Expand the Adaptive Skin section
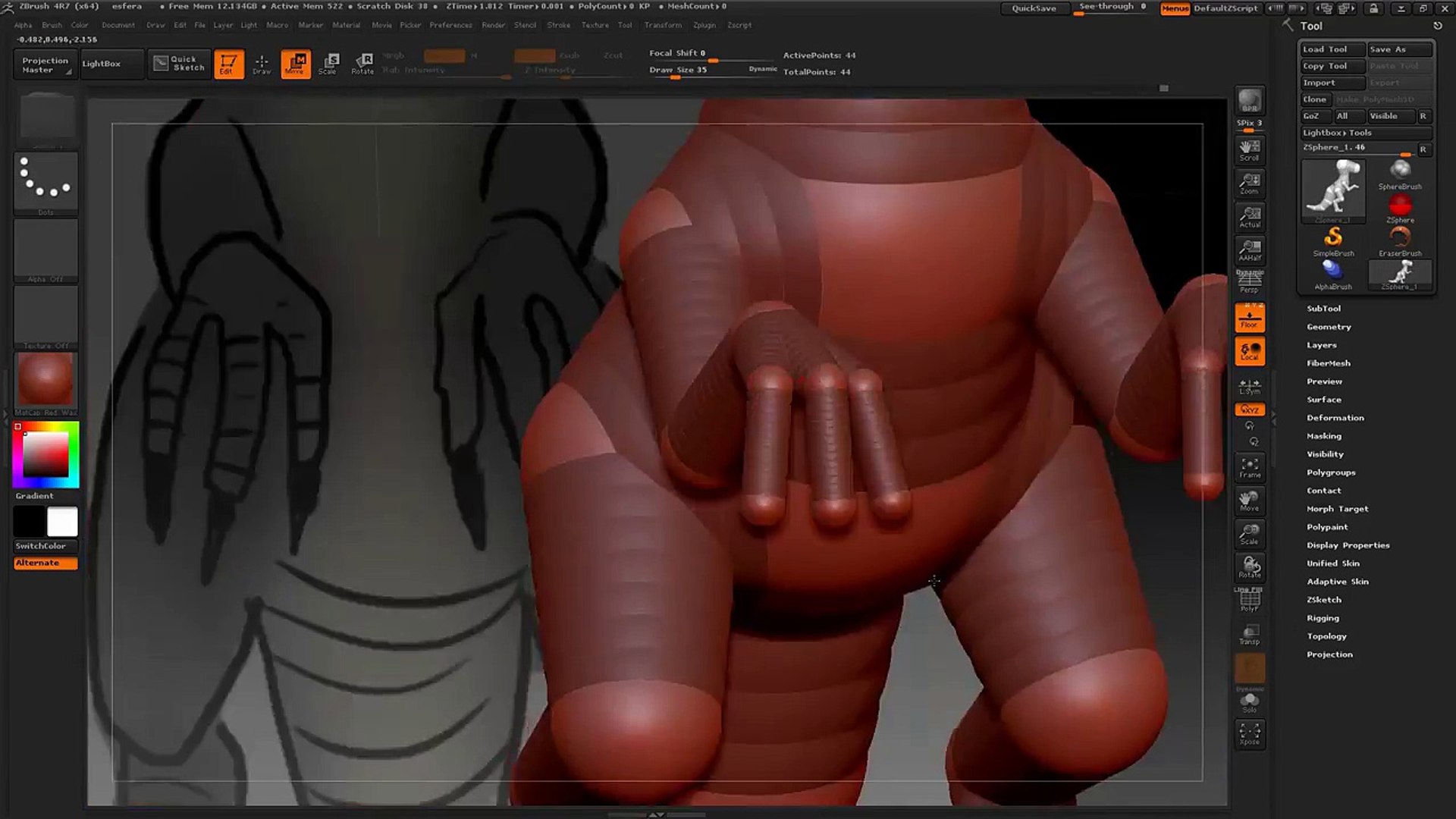The height and width of the screenshot is (819, 1456). 1337,582
